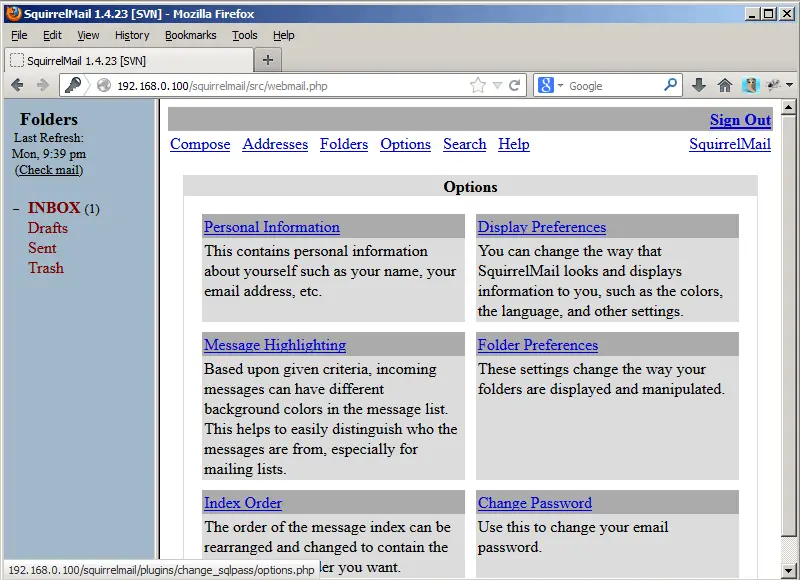Open the address bar history dropdown arrow

[497, 86]
